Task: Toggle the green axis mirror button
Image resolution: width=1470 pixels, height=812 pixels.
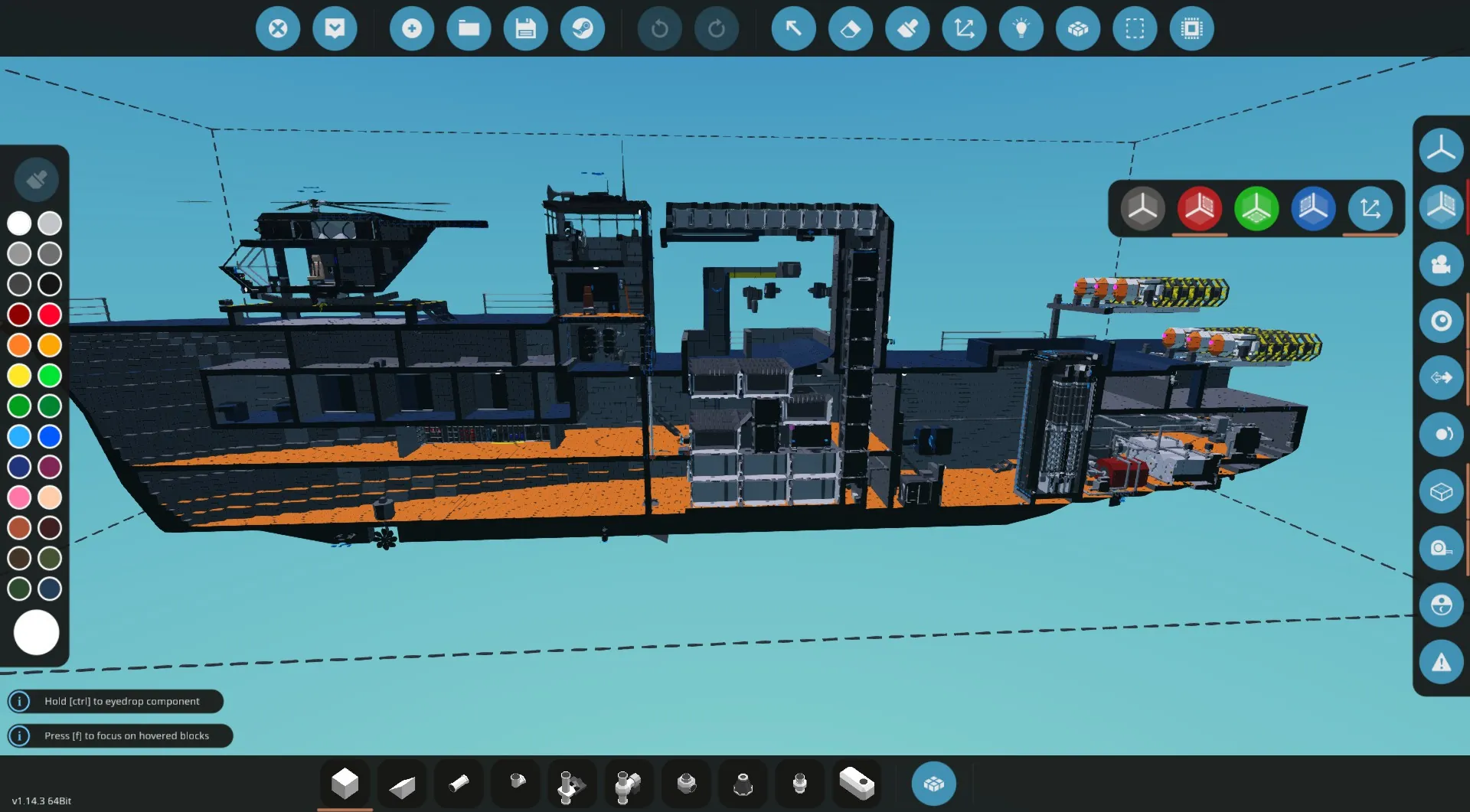Action: coord(1256,208)
